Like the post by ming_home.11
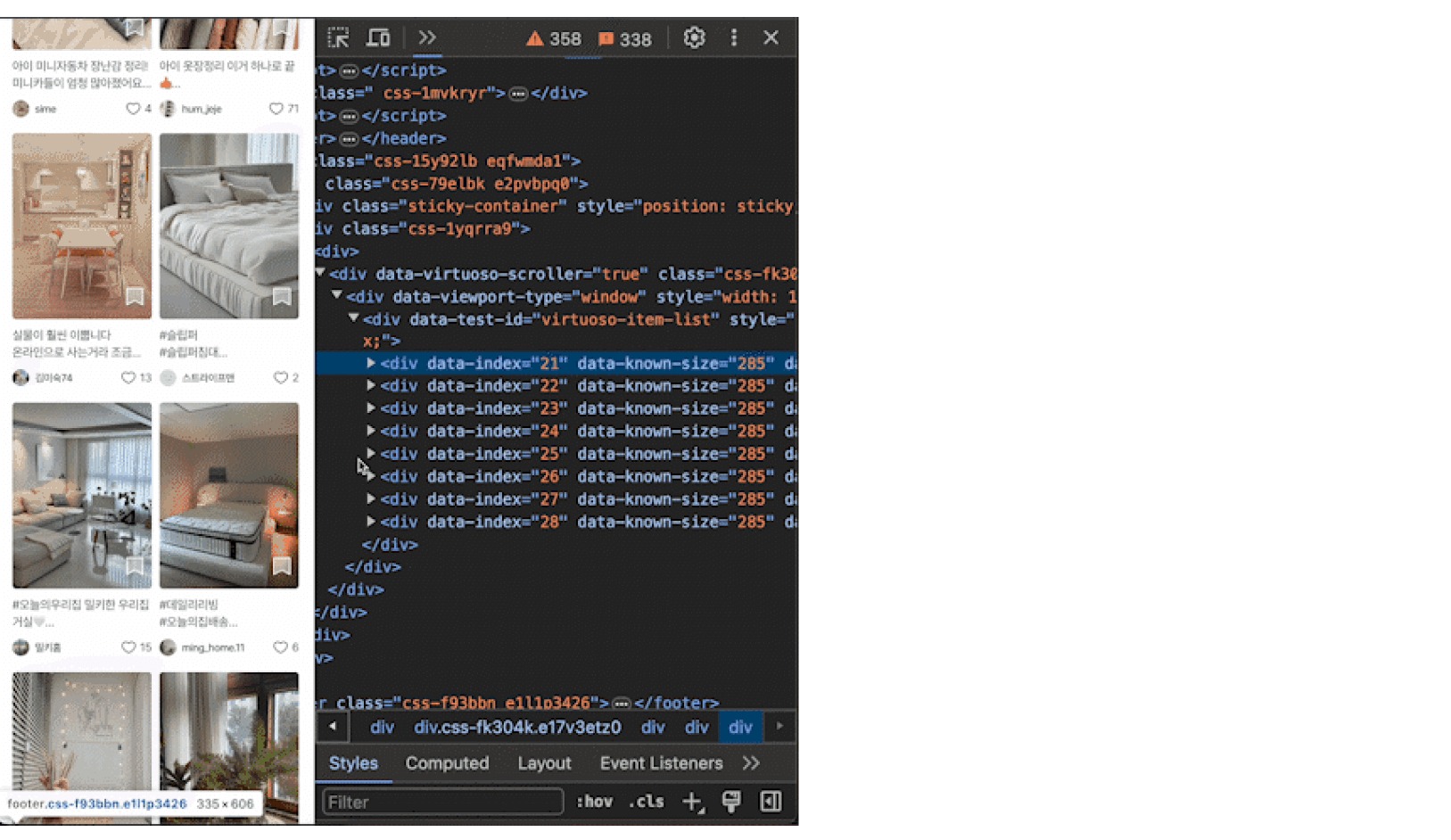Screen dimensions: 1451x840 [280, 647]
